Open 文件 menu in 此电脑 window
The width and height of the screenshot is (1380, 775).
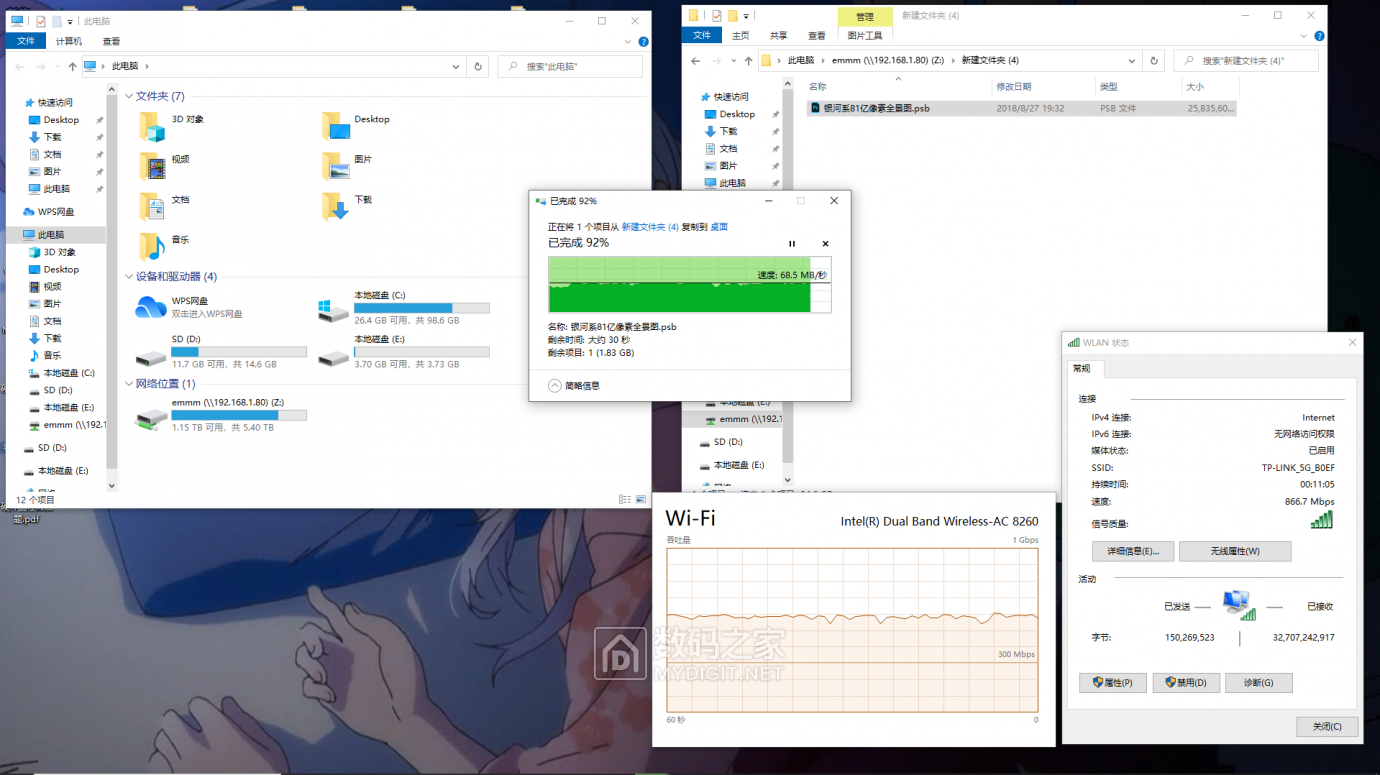pos(26,41)
